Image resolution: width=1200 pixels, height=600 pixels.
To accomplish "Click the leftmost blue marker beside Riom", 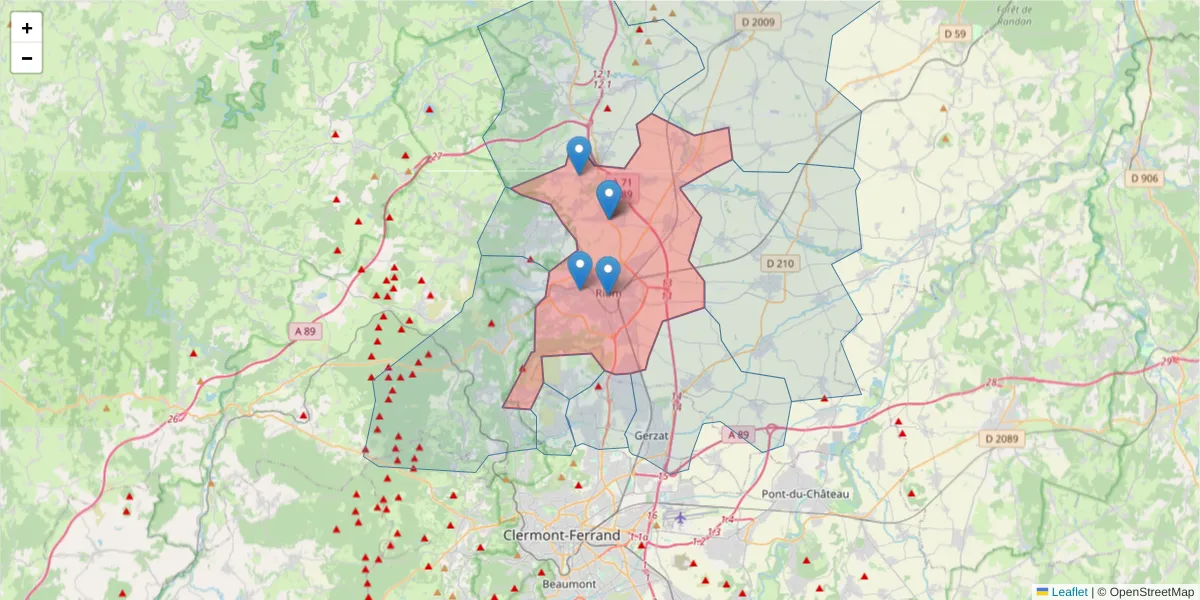I will [580, 266].
